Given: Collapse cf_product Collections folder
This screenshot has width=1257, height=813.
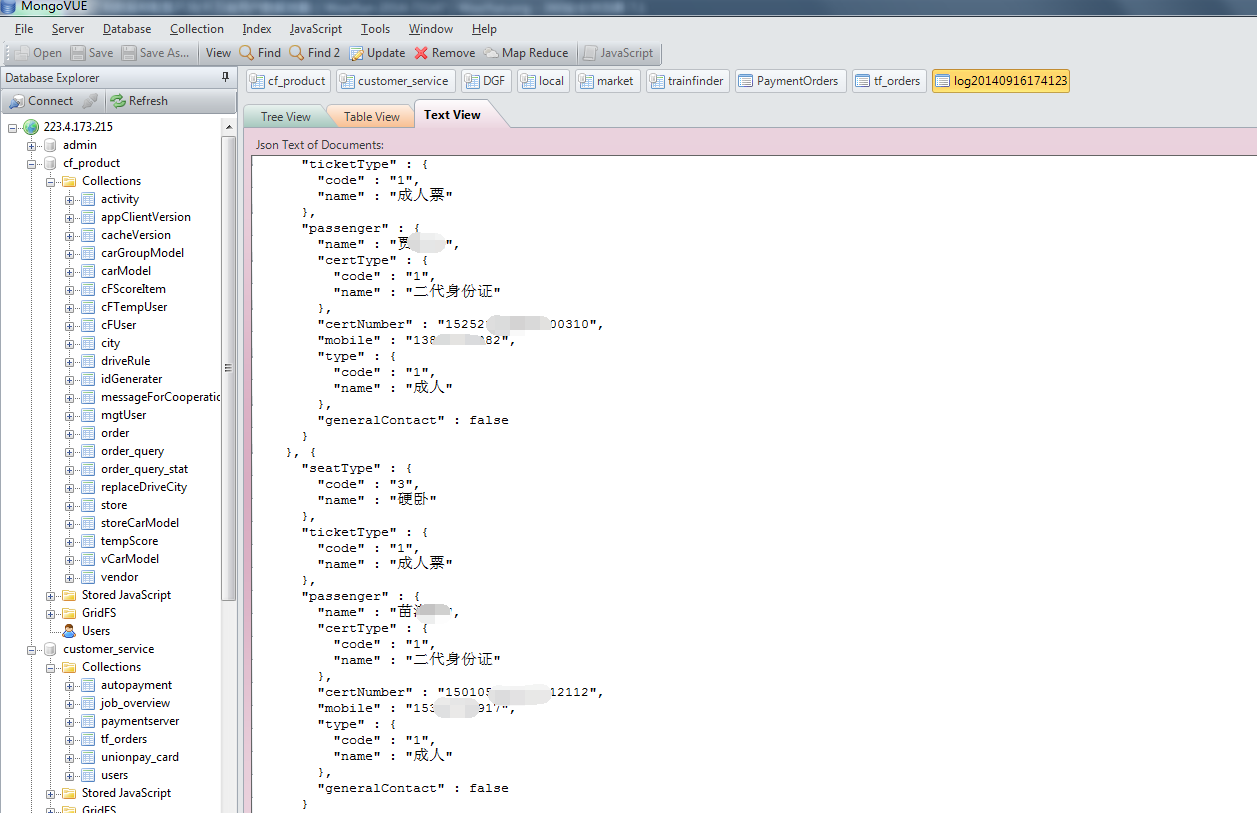Looking at the screenshot, I should click(x=51, y=181).
